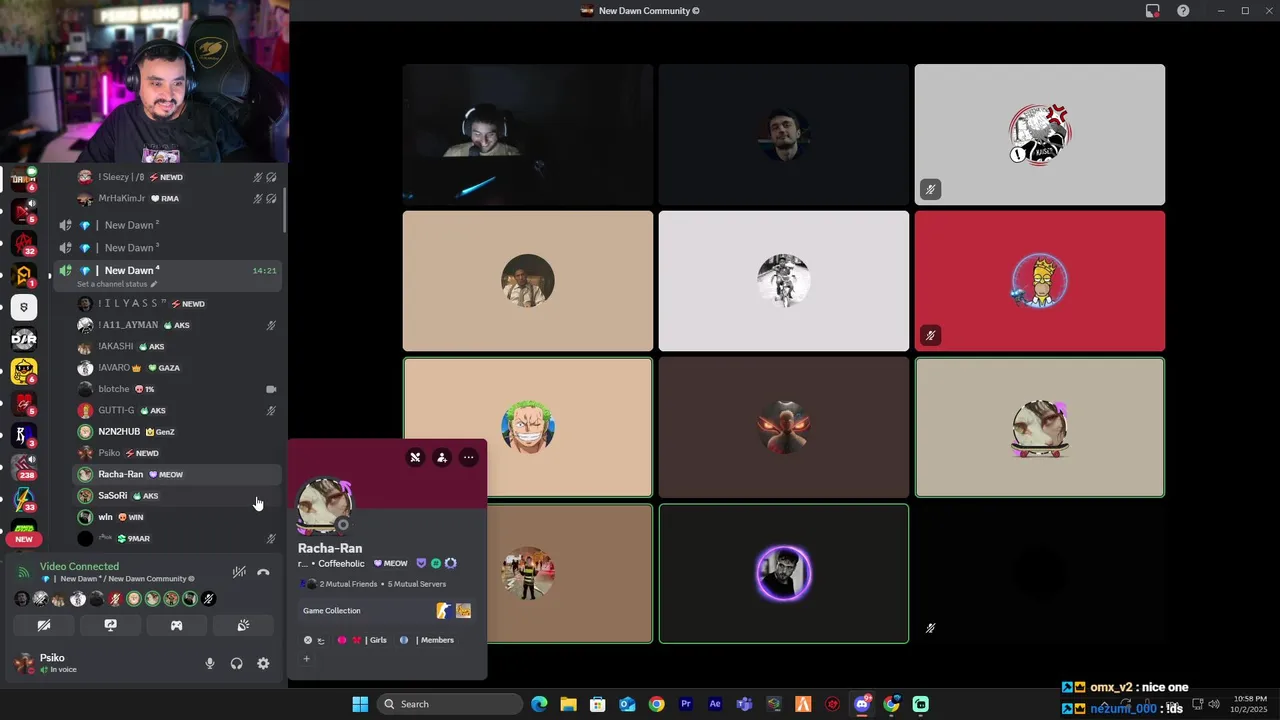Open the three-dots menu on Racha-Ran profile

[x=468, y=458]
